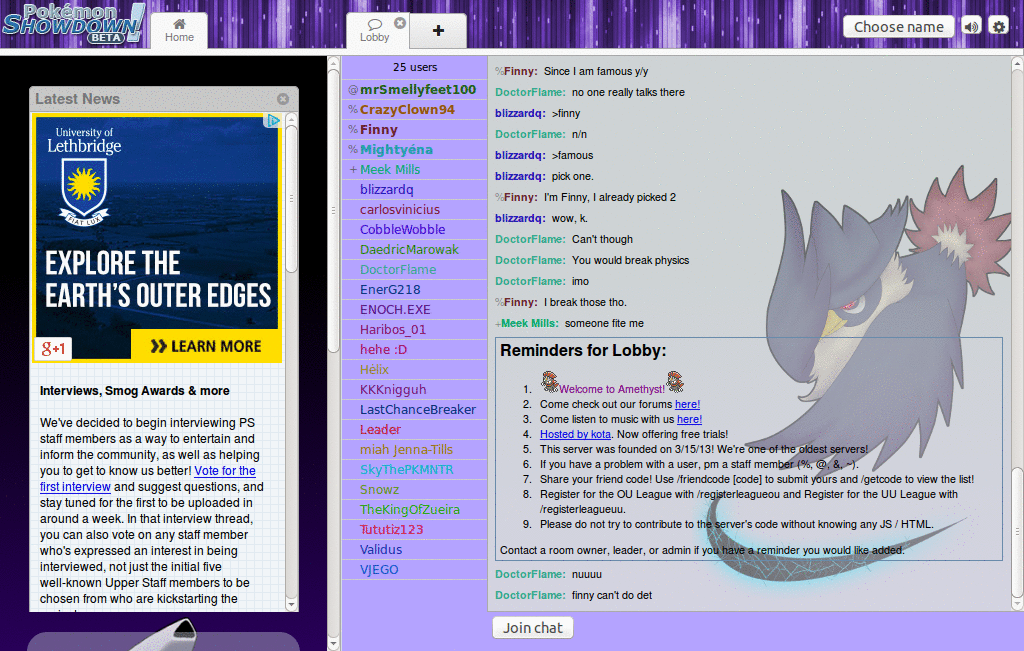The width and height of the screenshot is (1024, 651).
Task: Click the Choose name button
Action: tap(899, 27)
